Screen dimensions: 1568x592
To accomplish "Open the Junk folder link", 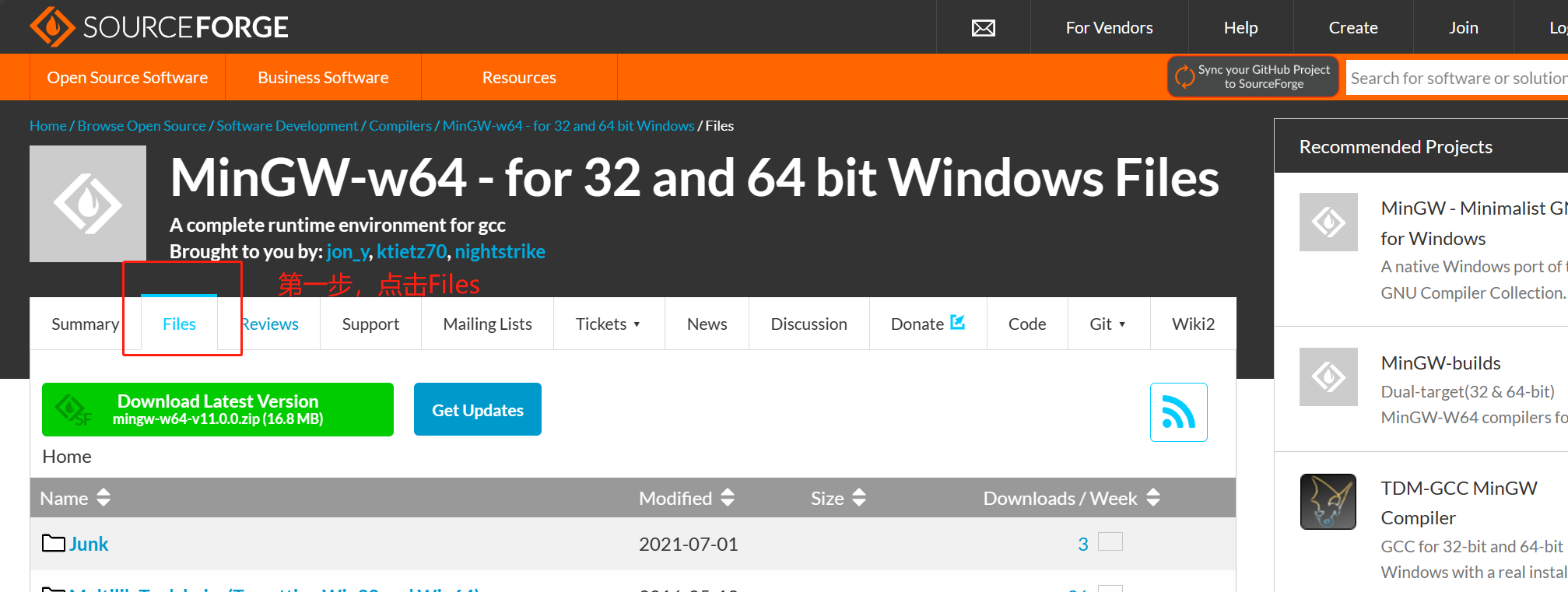I will pos(89,544).
